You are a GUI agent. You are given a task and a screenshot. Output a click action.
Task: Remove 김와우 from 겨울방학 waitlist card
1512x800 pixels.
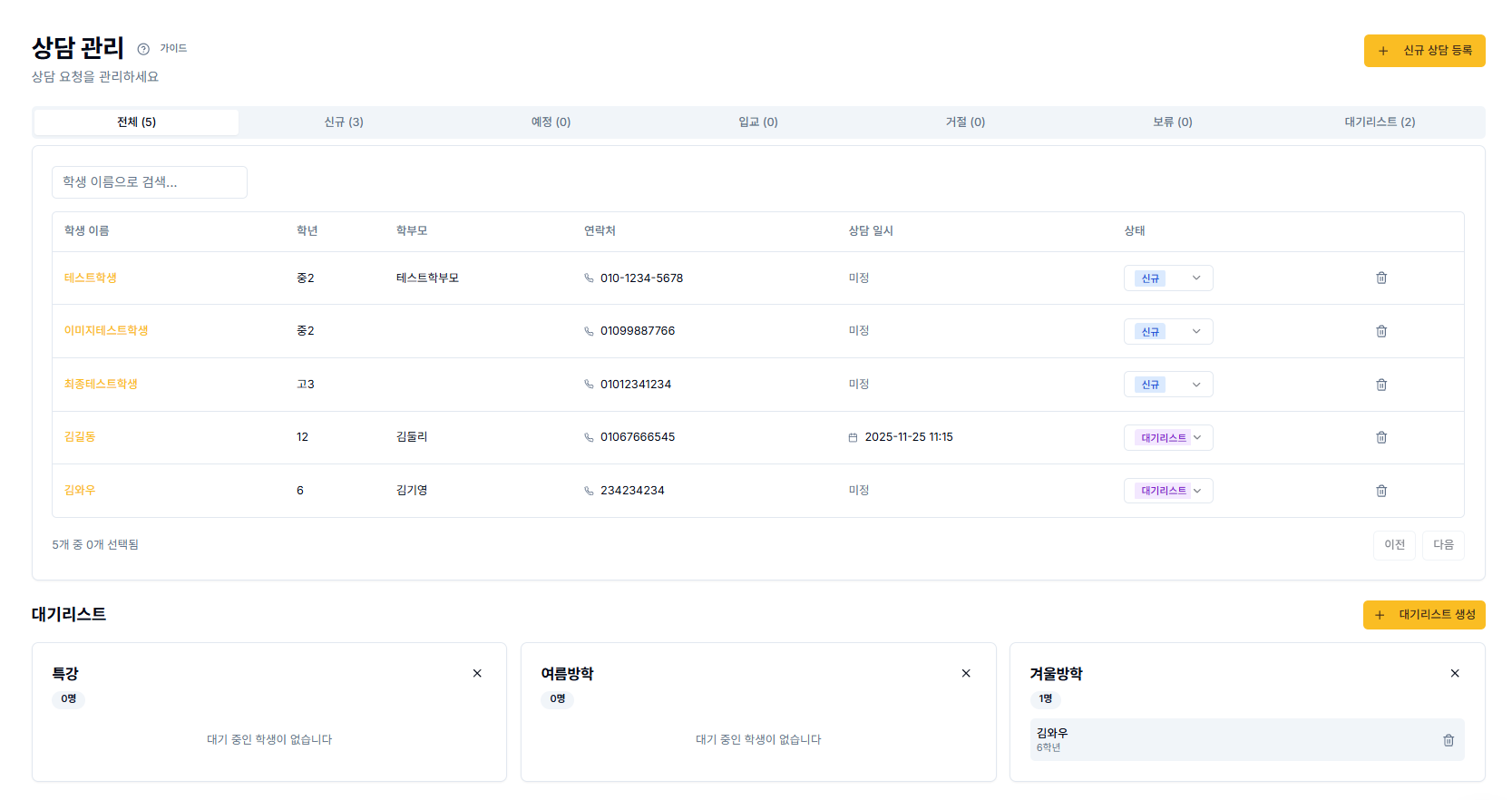(1449, 740)
